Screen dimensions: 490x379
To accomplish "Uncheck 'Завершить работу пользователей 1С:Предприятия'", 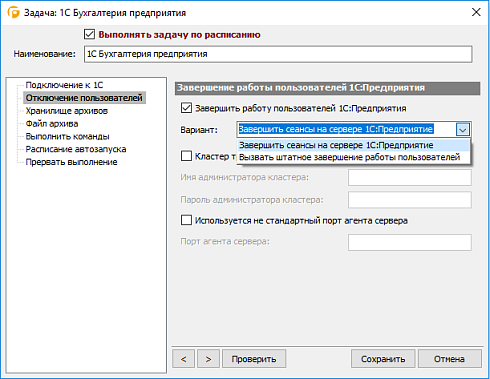I will (186, 108).
